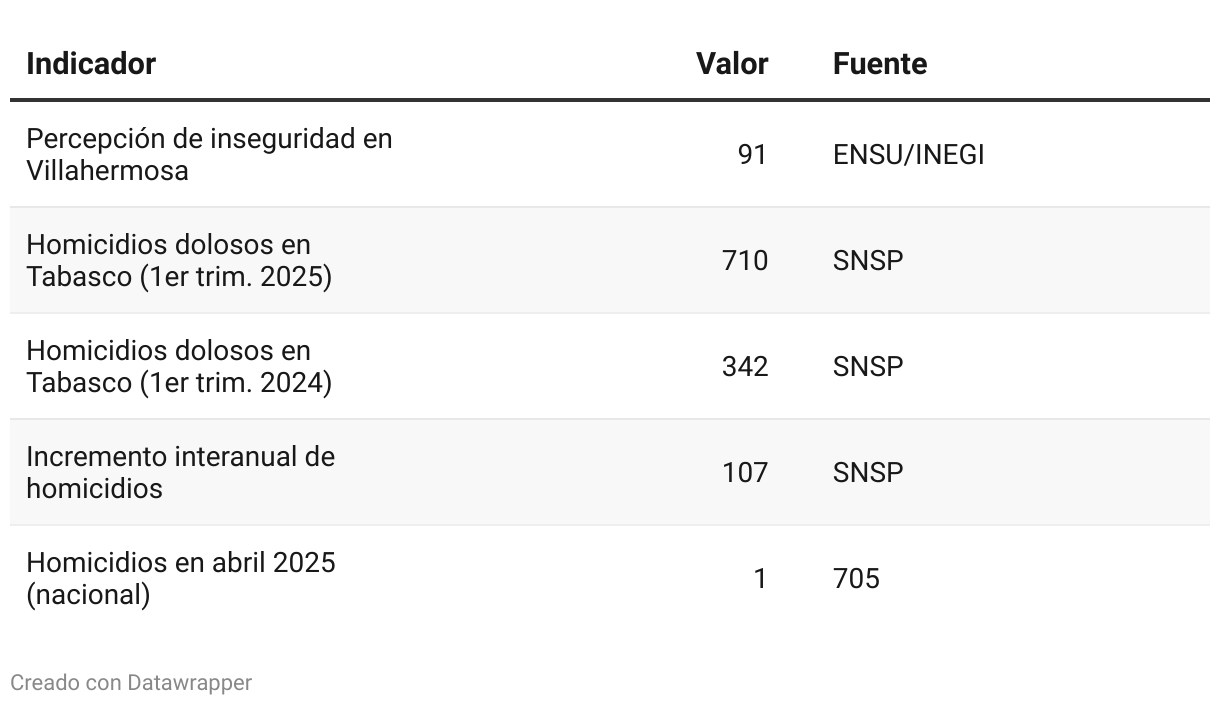Click the Valor column header
1220x706 pixels.
(732, 64)
